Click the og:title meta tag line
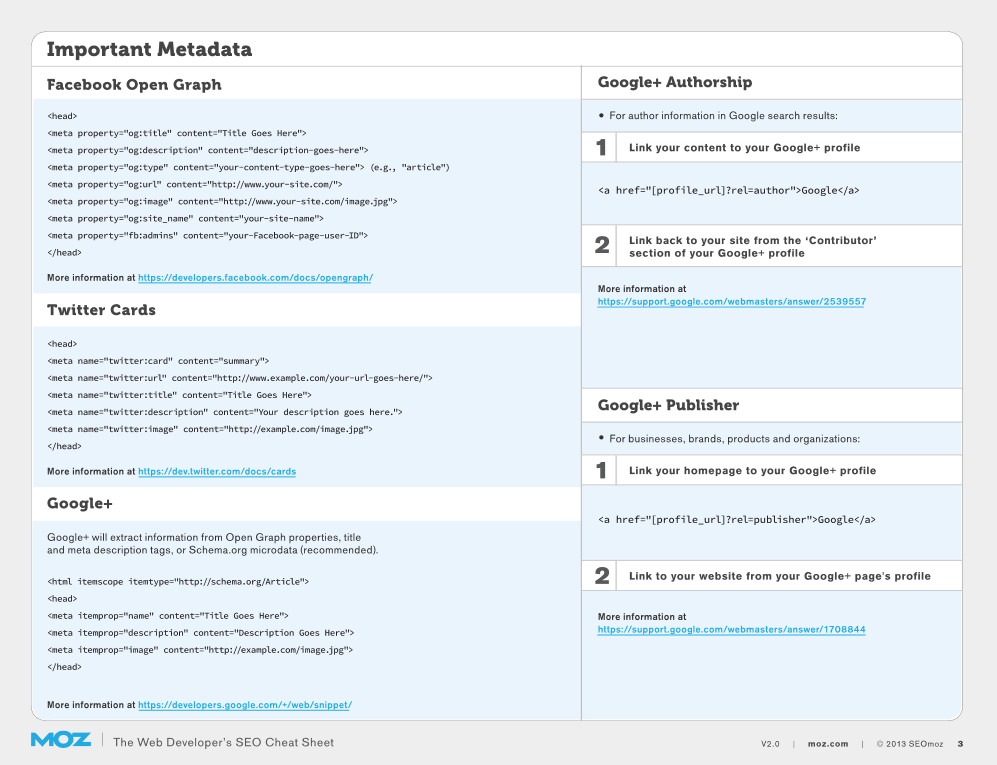997x765 pixels. [x=177, y=133]
